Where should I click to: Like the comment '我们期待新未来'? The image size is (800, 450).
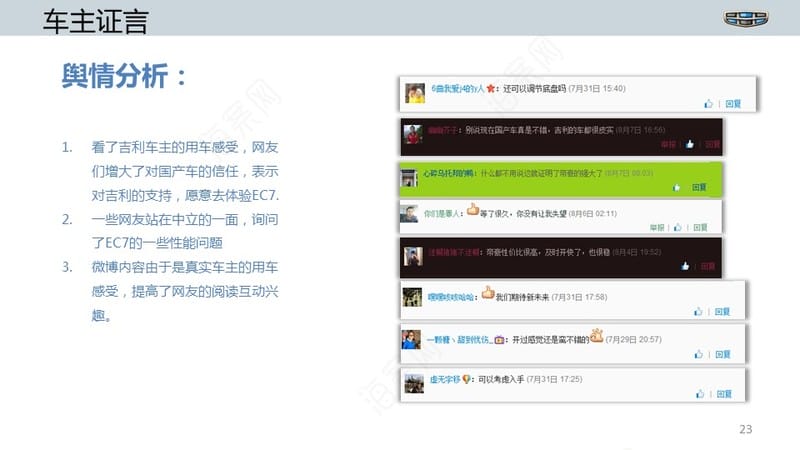pyautogui.click(x=698, y=312)
